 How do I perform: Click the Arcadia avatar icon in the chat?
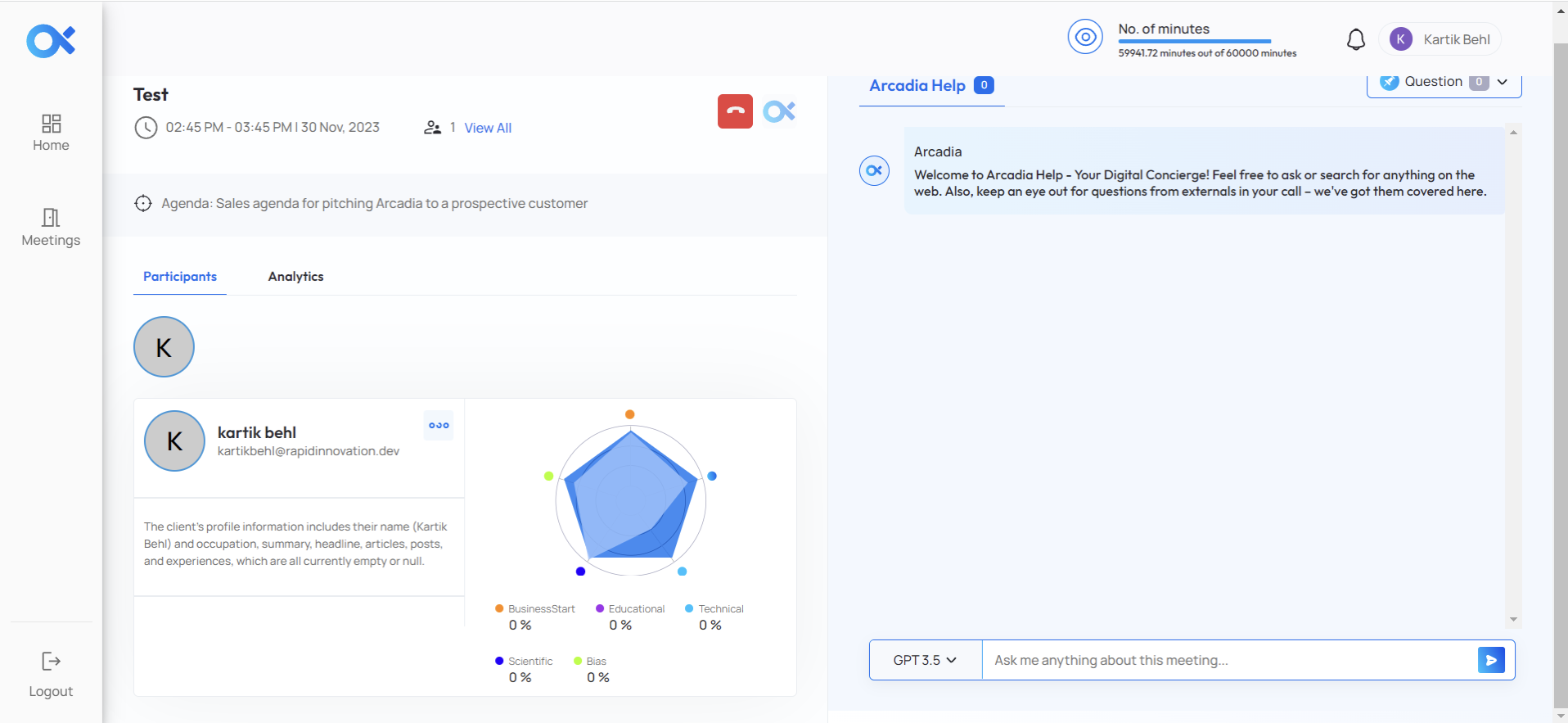pos(875,170)
